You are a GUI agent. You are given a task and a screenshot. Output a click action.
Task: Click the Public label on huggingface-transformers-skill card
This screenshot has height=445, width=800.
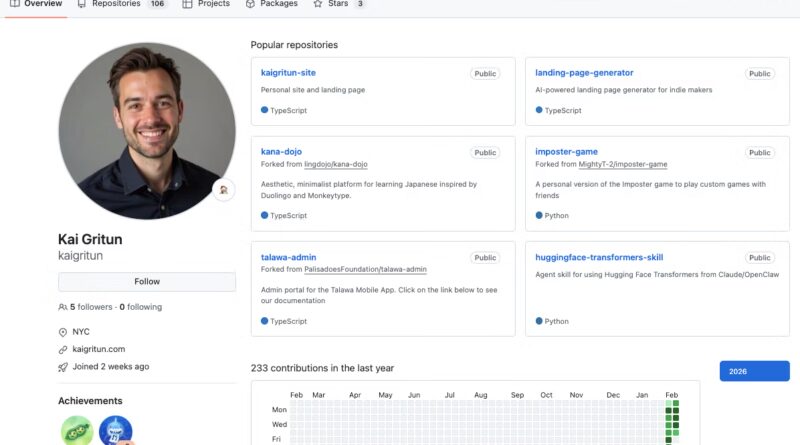[759, 258]
